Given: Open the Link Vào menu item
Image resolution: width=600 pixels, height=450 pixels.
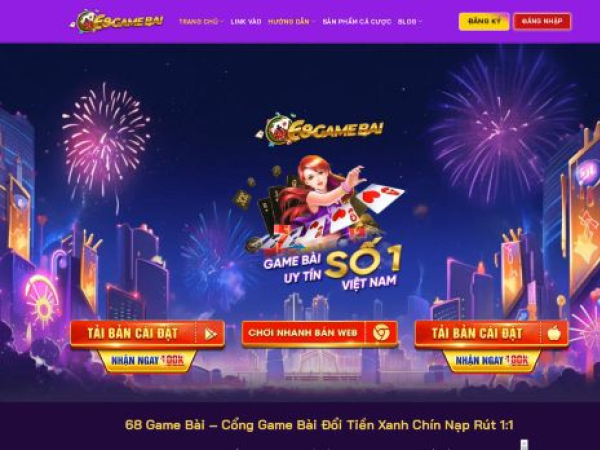Looking at the screenshot, I should pyautogui.click(x=246, y=22).
